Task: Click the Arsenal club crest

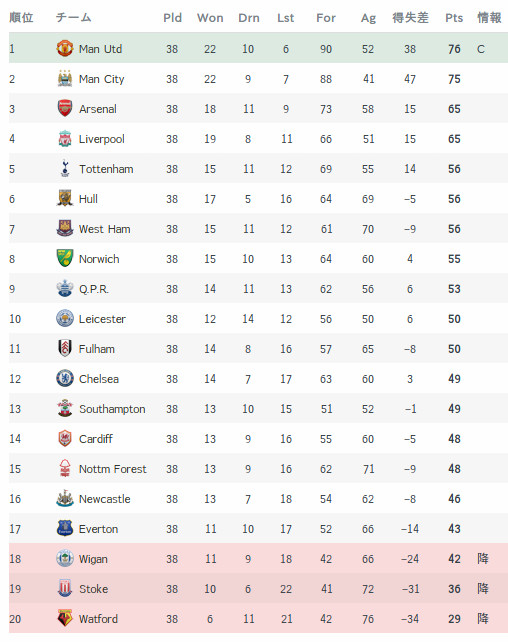Action: pyautogui.click(x=65, y=109)
